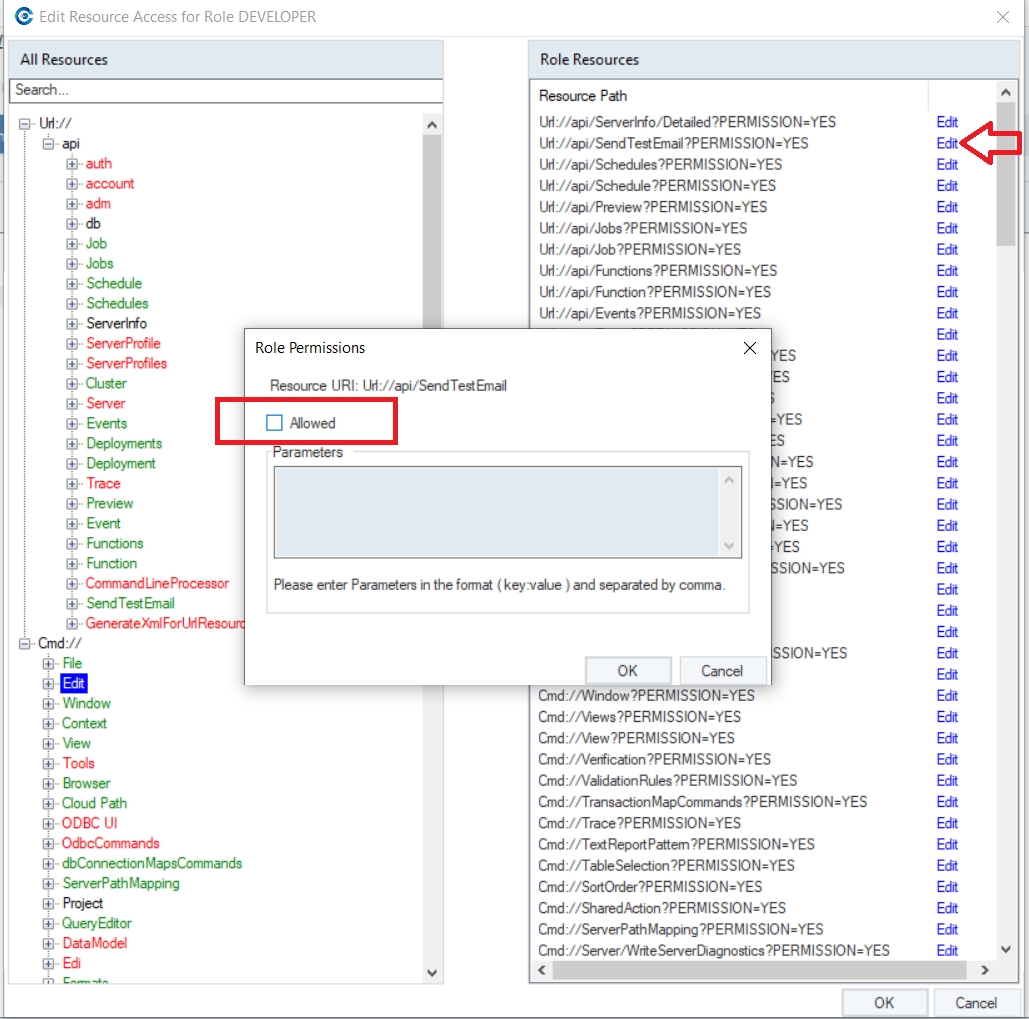Select the highlighted Edit tree item
Viewport: 1029px width, 1019px height.
tap(74, 683)
